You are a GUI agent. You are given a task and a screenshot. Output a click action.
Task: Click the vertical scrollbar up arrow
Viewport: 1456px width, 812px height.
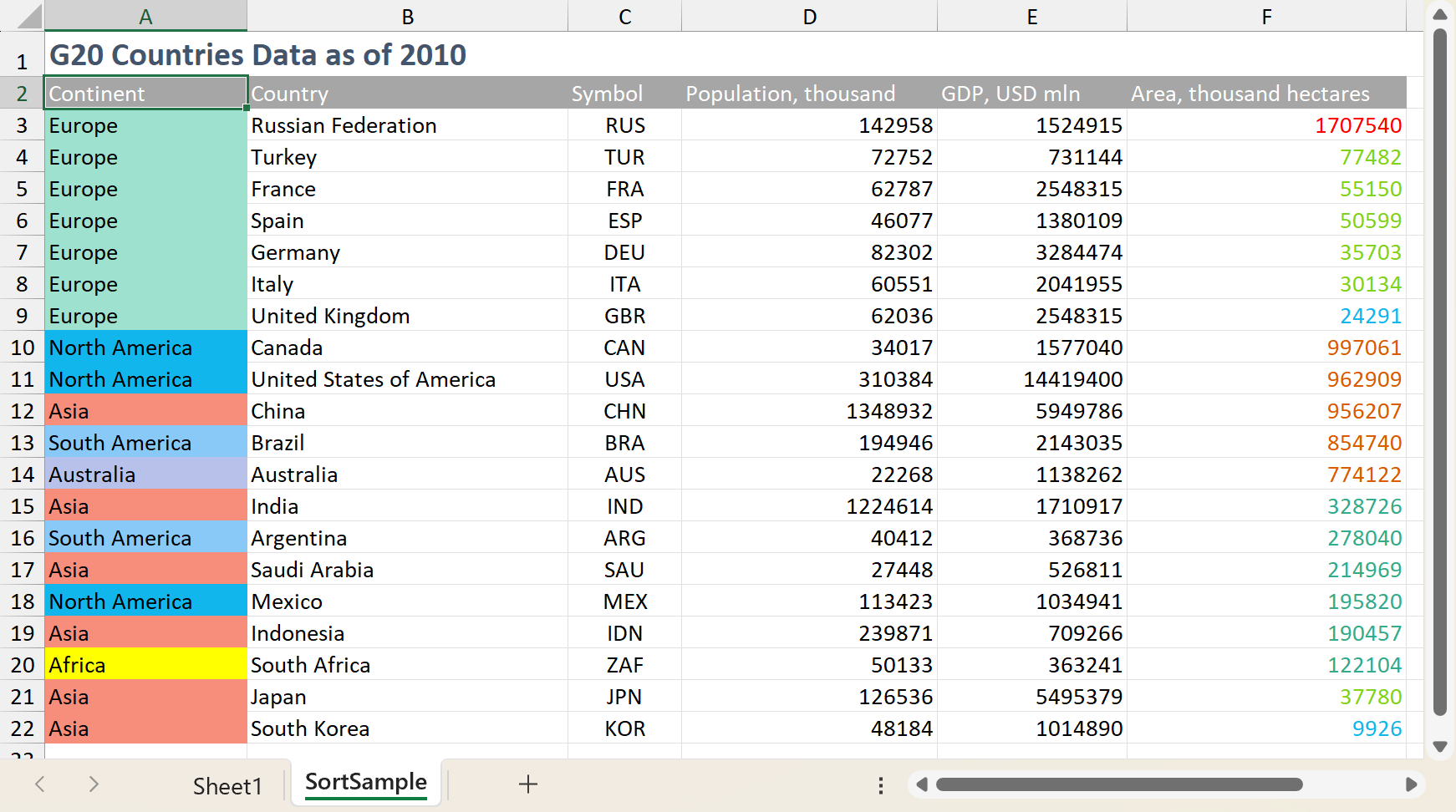1439,14
